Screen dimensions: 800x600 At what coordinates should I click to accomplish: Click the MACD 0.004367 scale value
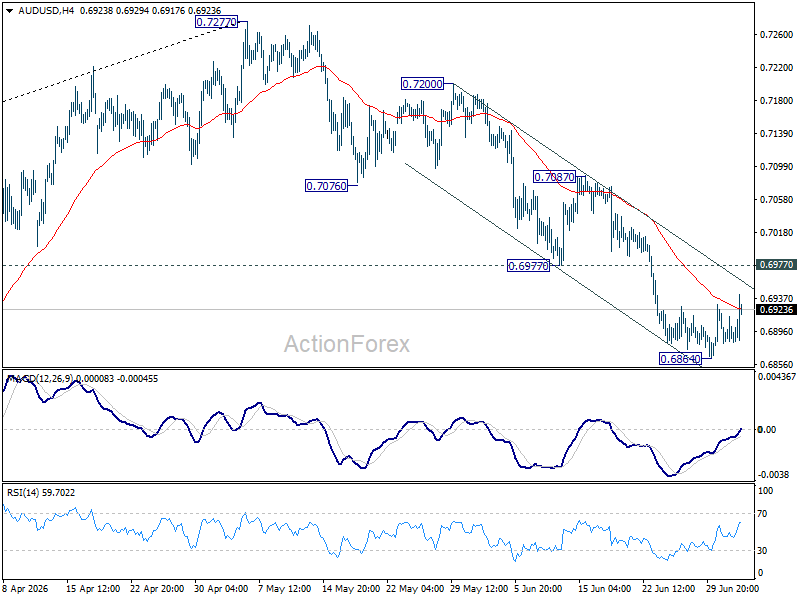777,377
